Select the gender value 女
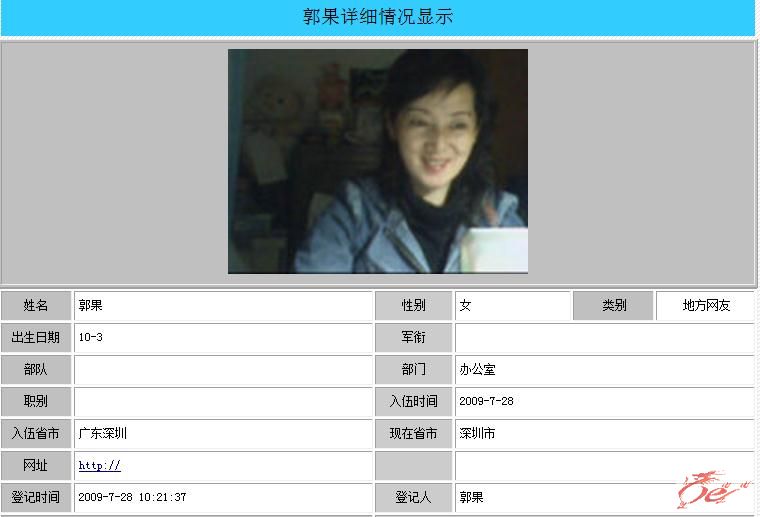This screenshot has width=760, height=517. (x=465, y=305)
